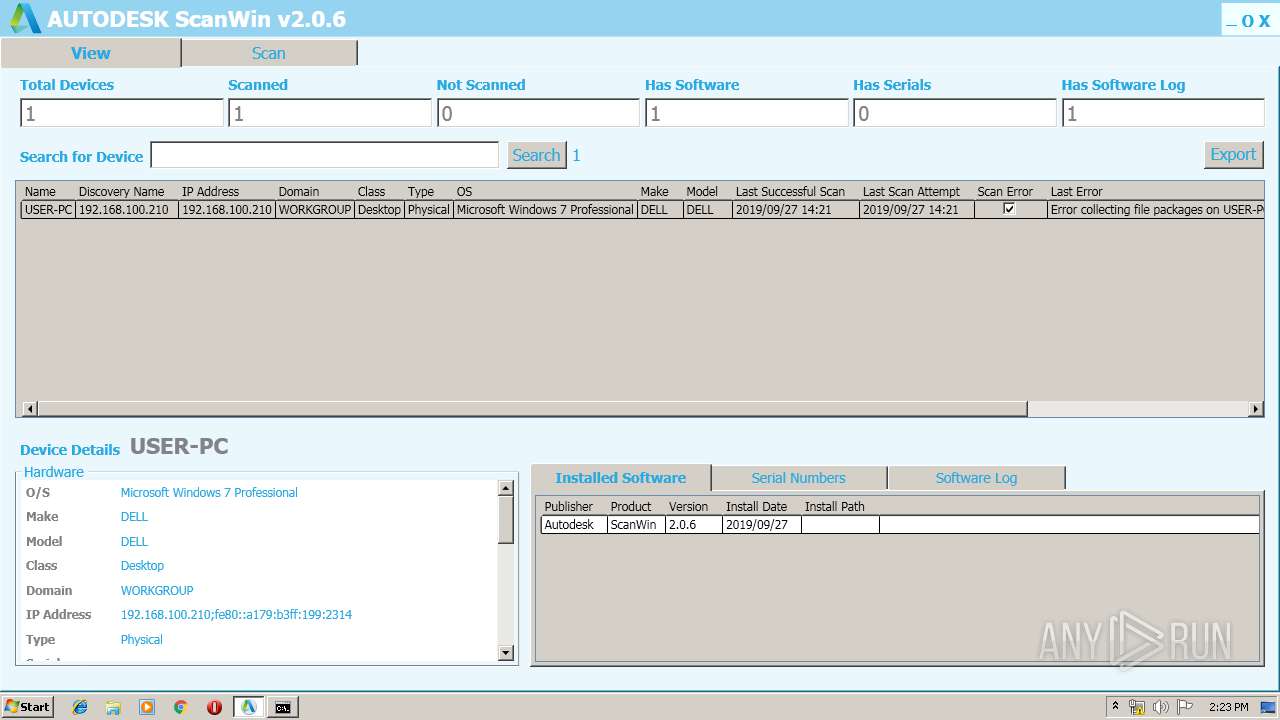
Task: Click device grid horizontal scrollbar thumb
Action: tap(533, 409)
